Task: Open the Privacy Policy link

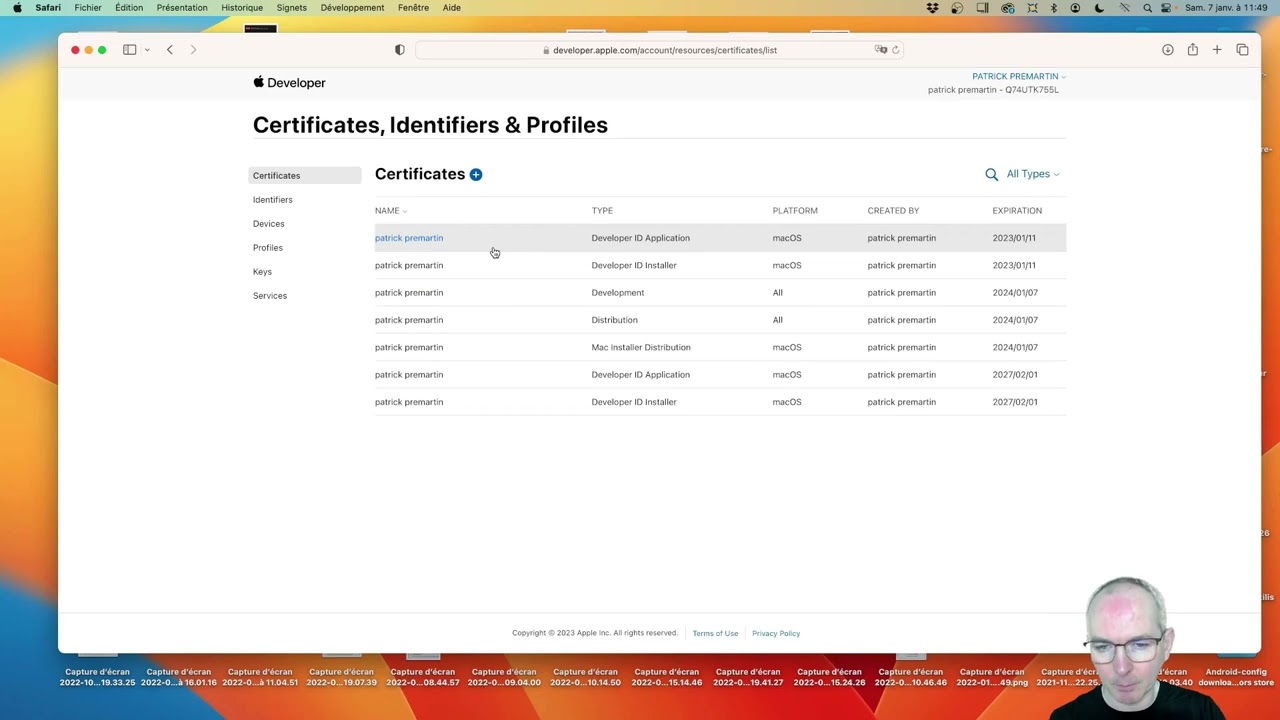Action: point(776,634)
